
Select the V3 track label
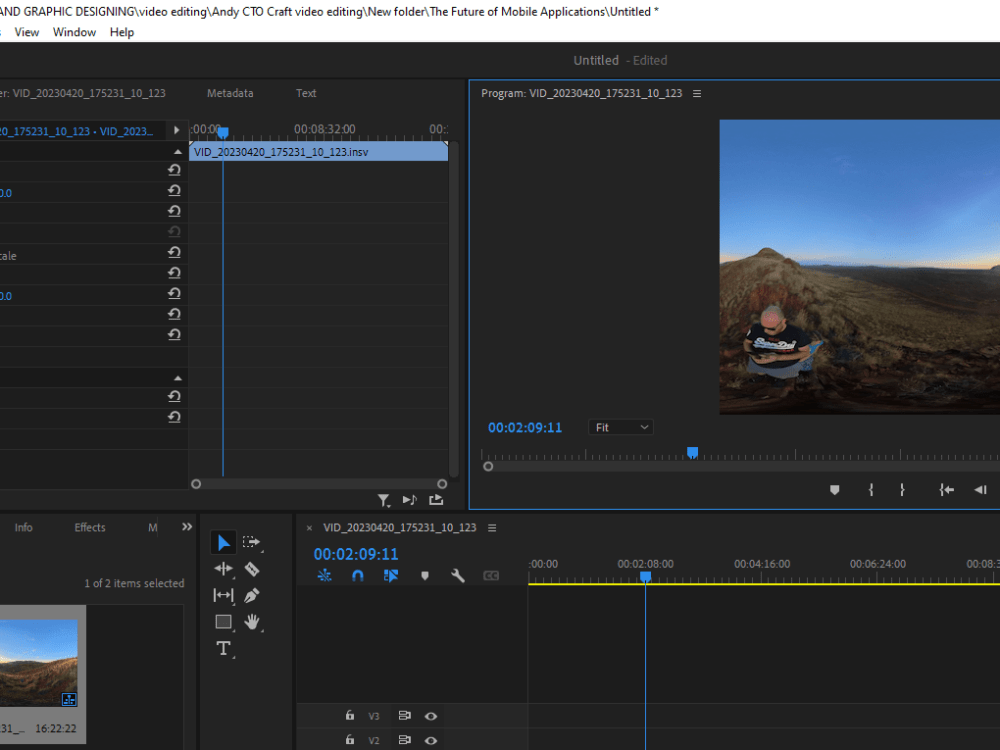(x=374, y=716)
